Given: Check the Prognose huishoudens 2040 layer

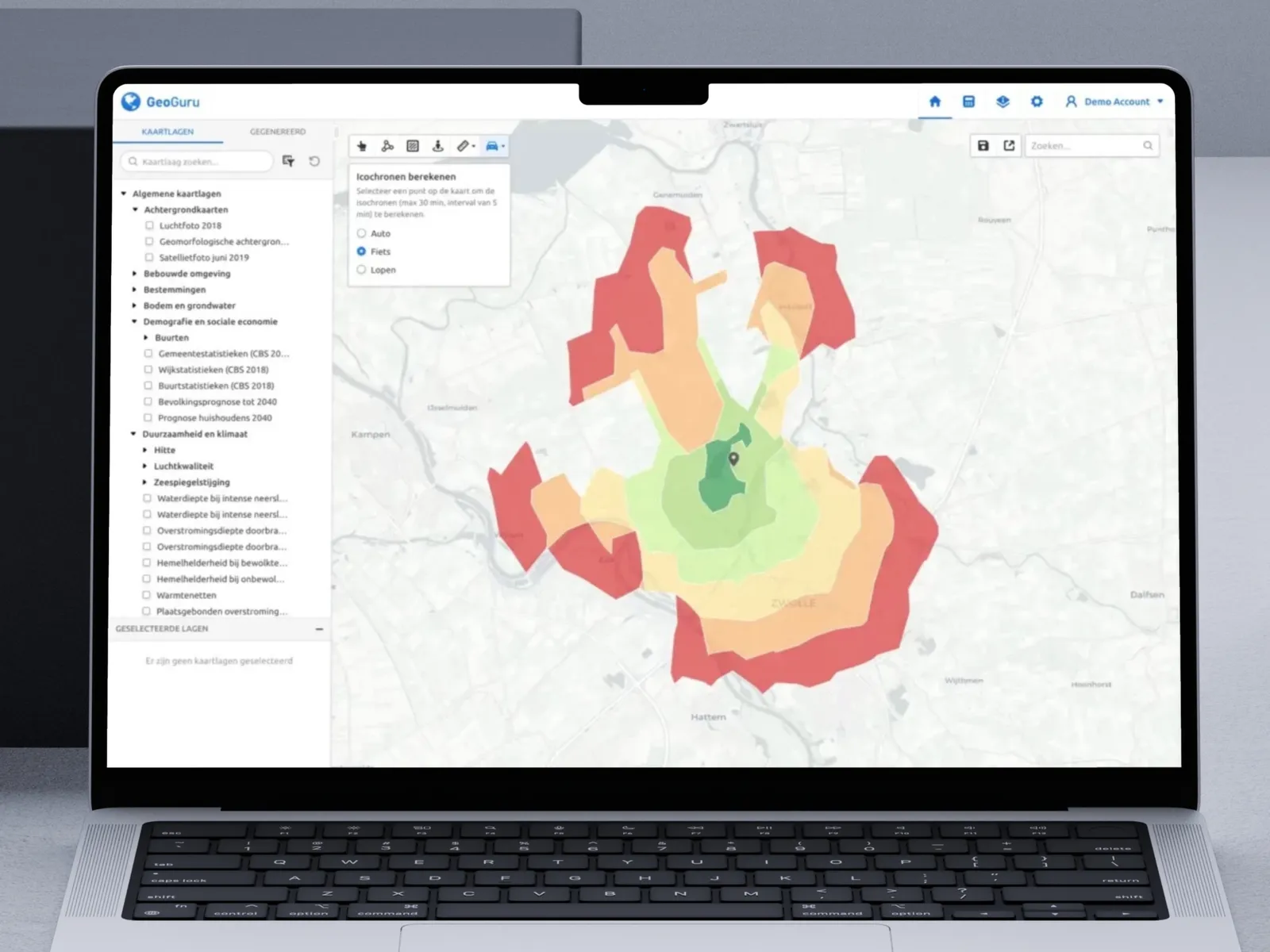Looking at the screenshot, I should click(148, 417).
